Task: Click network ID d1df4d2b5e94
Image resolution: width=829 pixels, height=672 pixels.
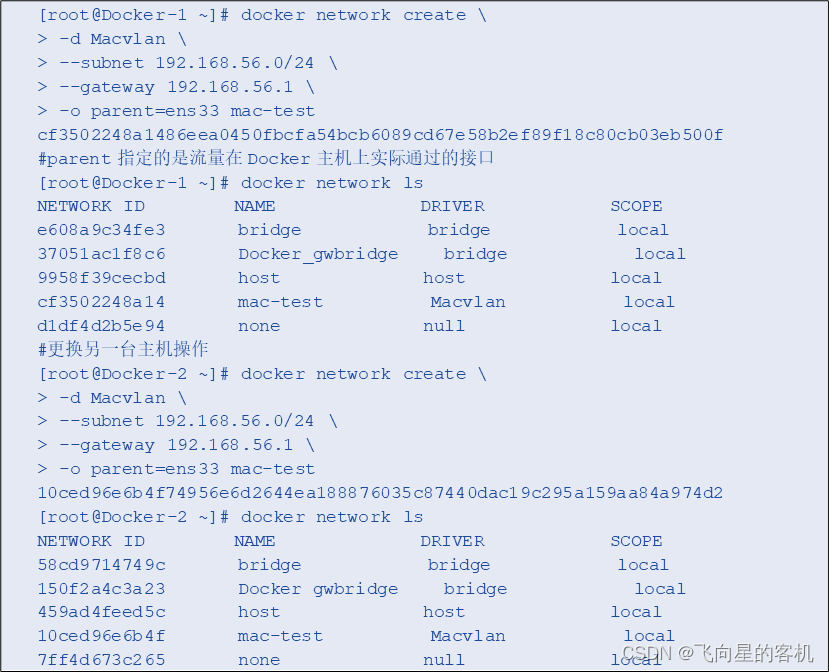Action: tap(102, 326)
